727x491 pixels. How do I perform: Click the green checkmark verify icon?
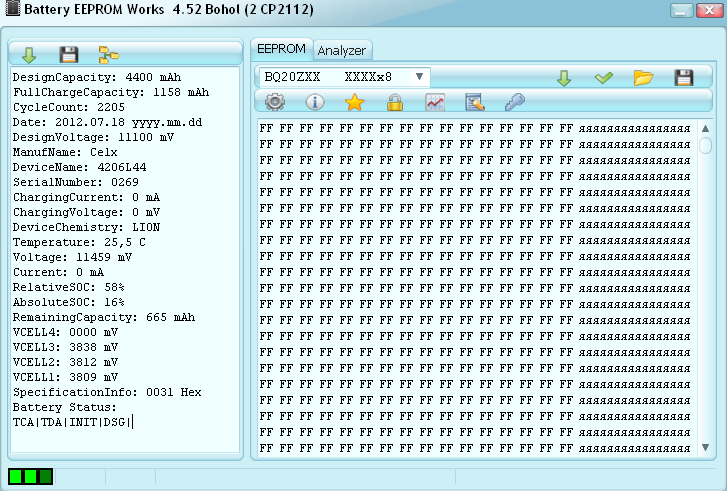604,77
